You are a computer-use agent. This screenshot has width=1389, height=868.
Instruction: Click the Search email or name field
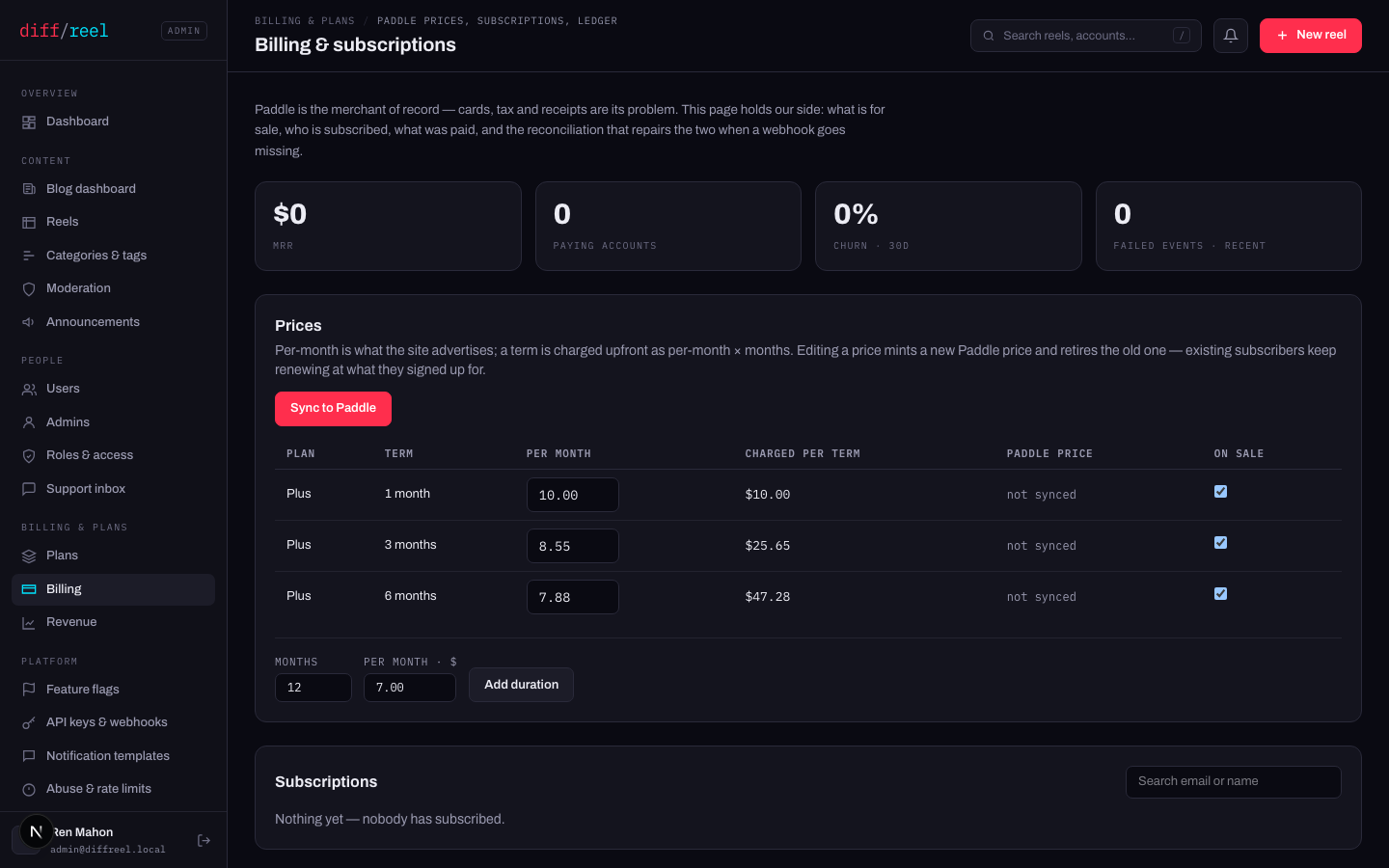coord(1234,782)
